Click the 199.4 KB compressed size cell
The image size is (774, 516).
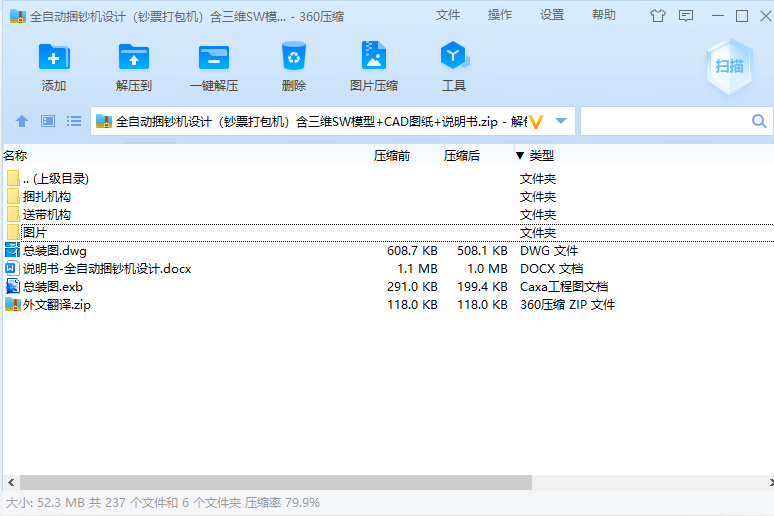(x=482, y=287)
